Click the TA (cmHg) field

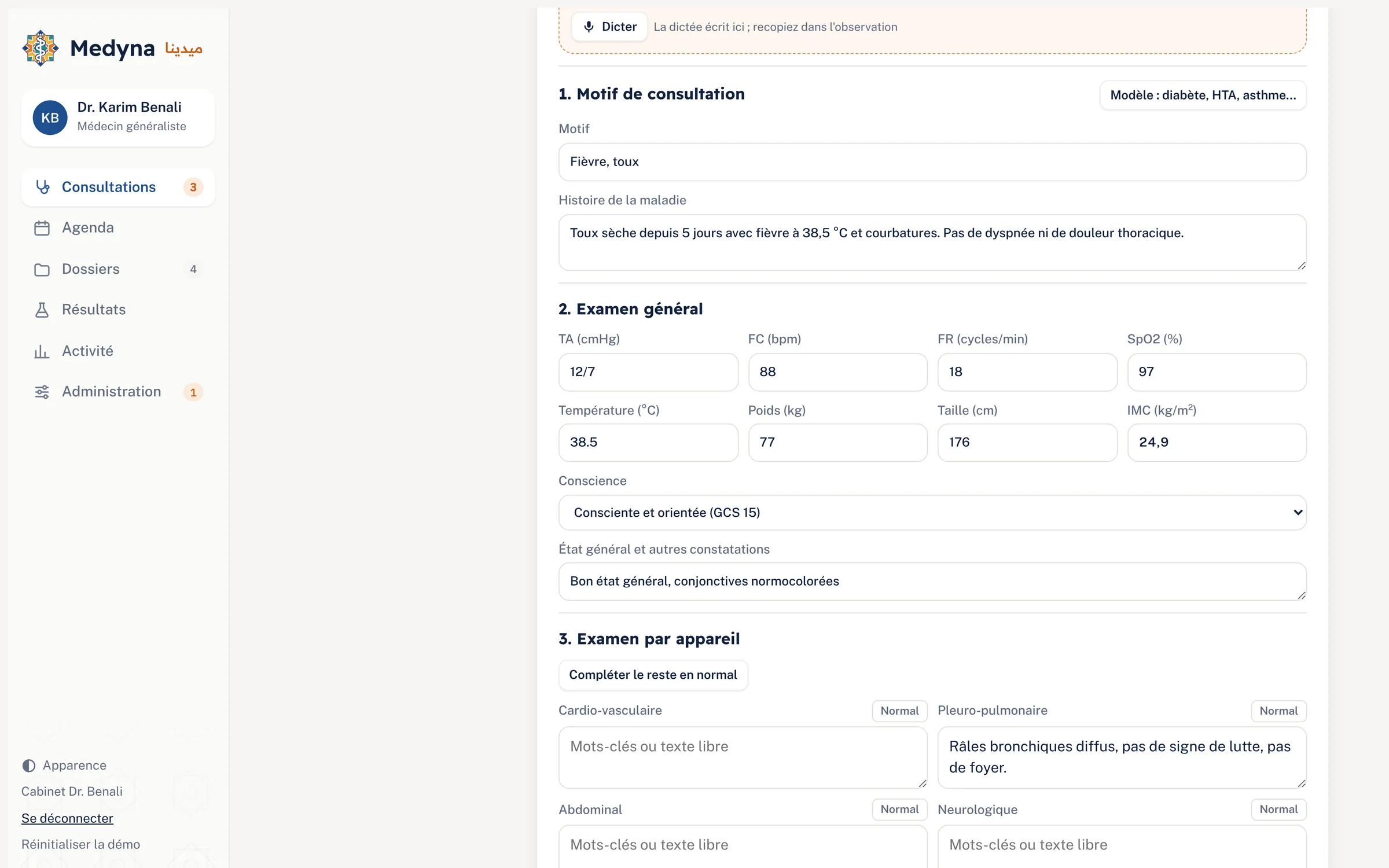coord(648,372)
